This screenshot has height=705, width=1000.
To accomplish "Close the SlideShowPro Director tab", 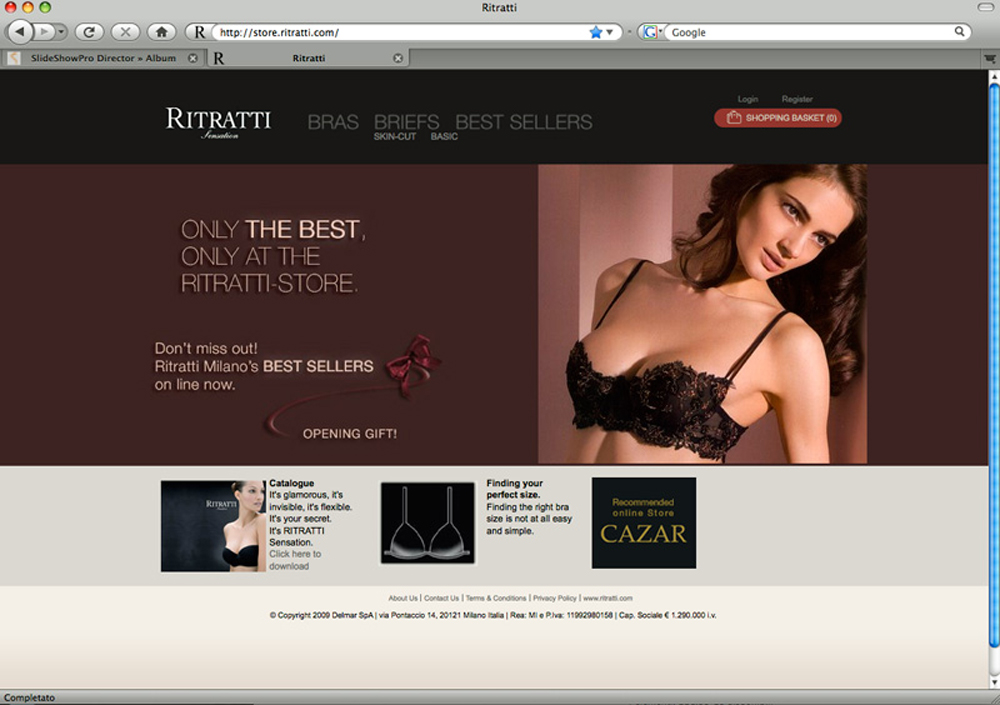I will tap(193, 58).
